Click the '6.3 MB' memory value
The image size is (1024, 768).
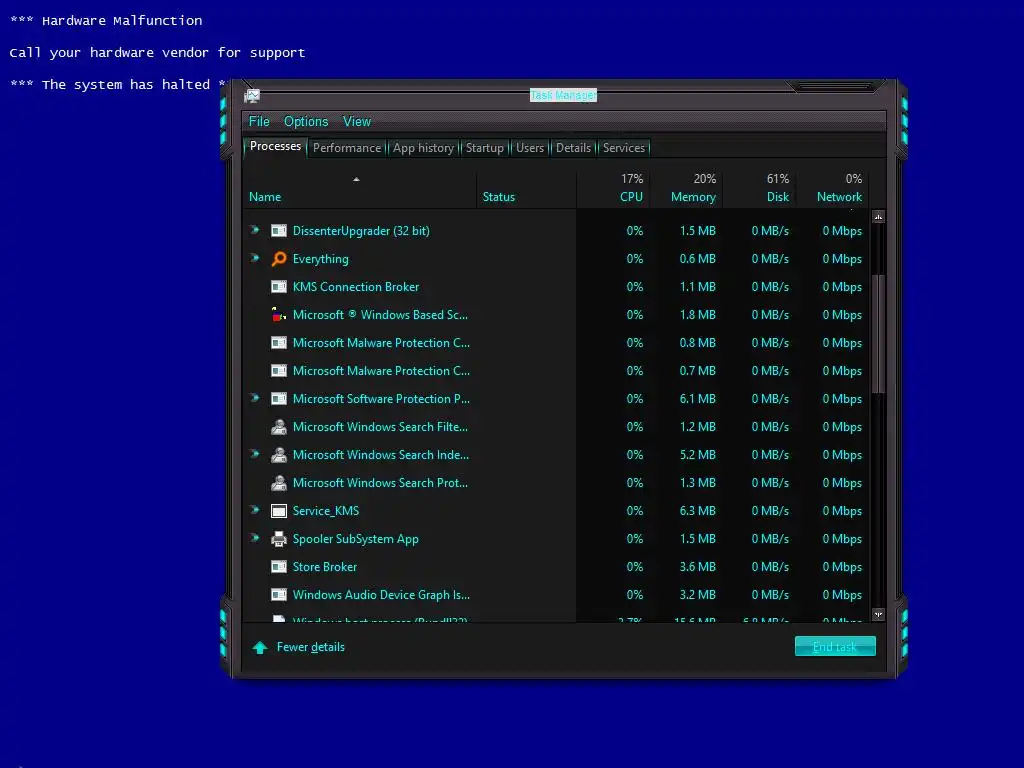click(697, 511)
